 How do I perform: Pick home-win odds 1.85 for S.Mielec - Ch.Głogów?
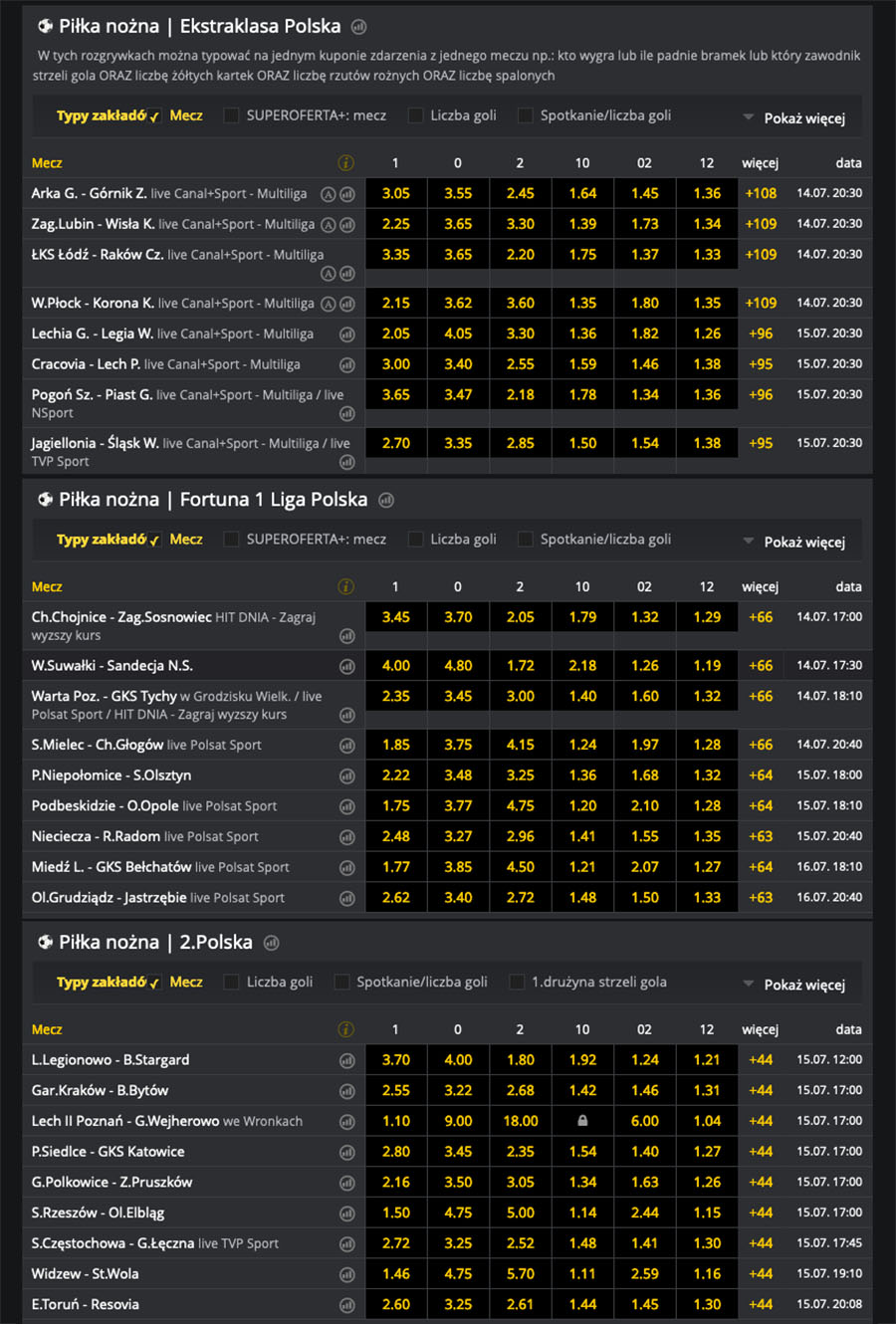(x=396, y=745)
